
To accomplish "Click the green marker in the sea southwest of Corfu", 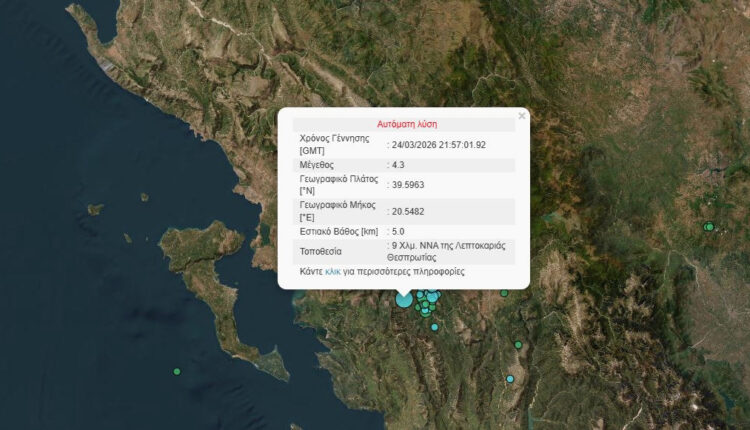I will point(177,372).
